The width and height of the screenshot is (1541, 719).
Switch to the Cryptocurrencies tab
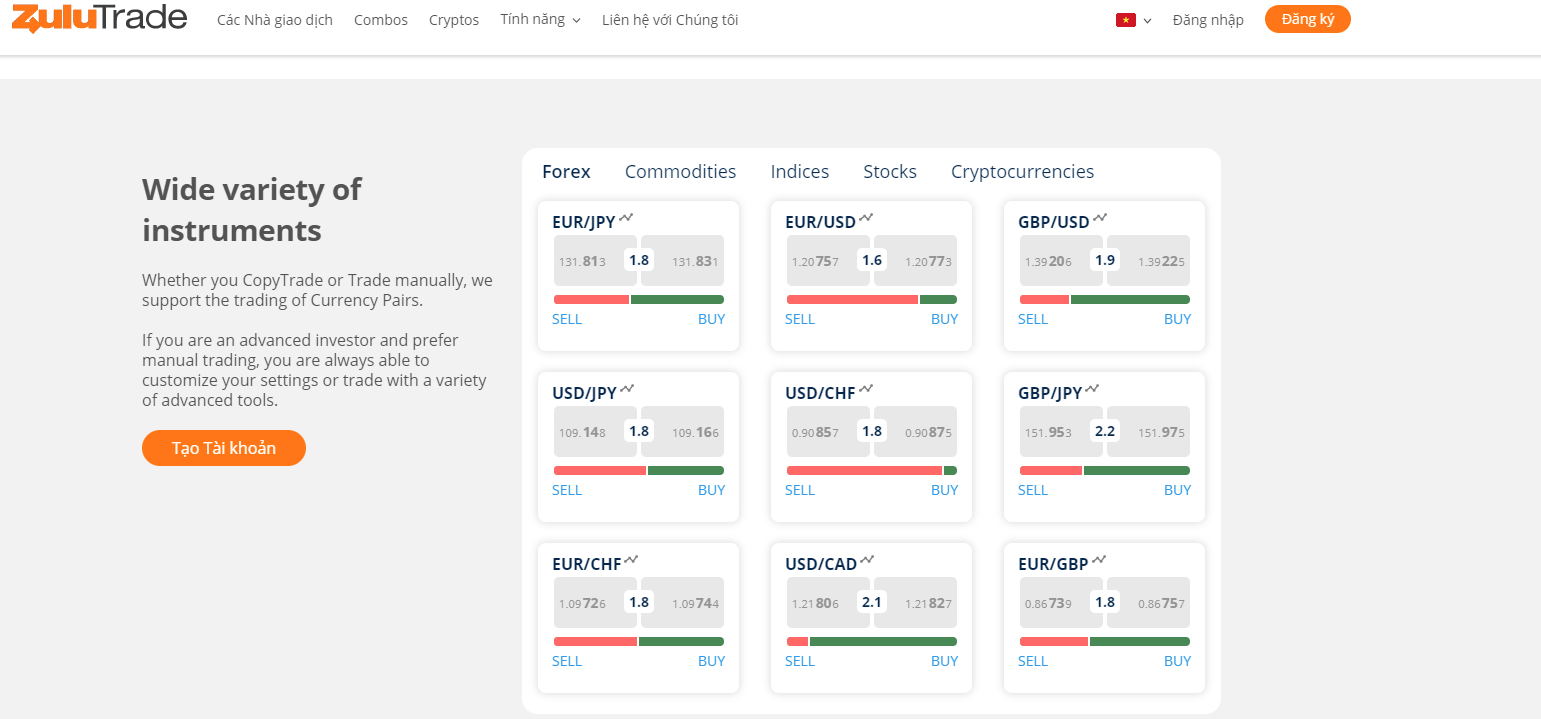coord(1022,172)
